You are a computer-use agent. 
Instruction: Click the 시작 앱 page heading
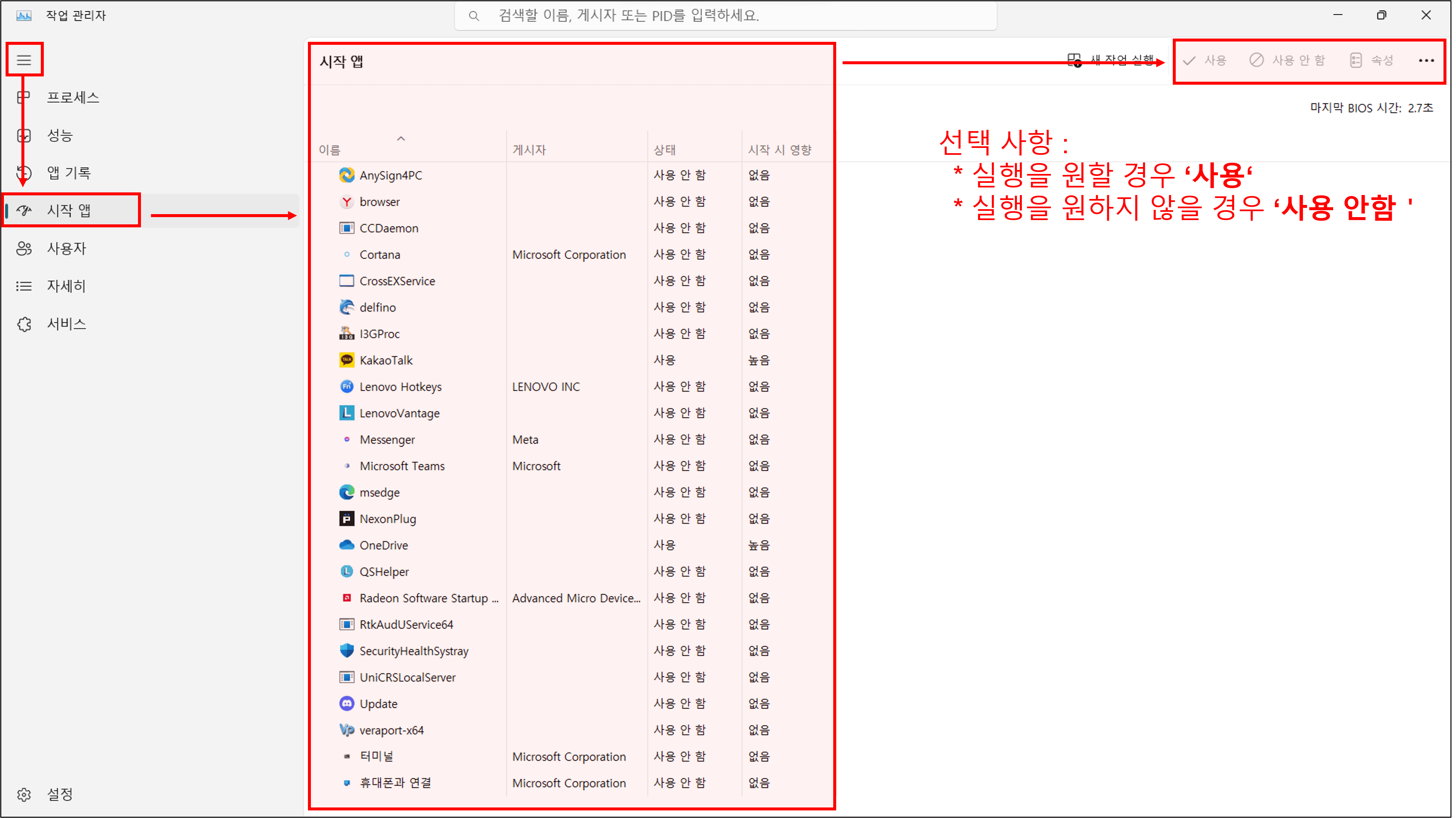[342, 62]
